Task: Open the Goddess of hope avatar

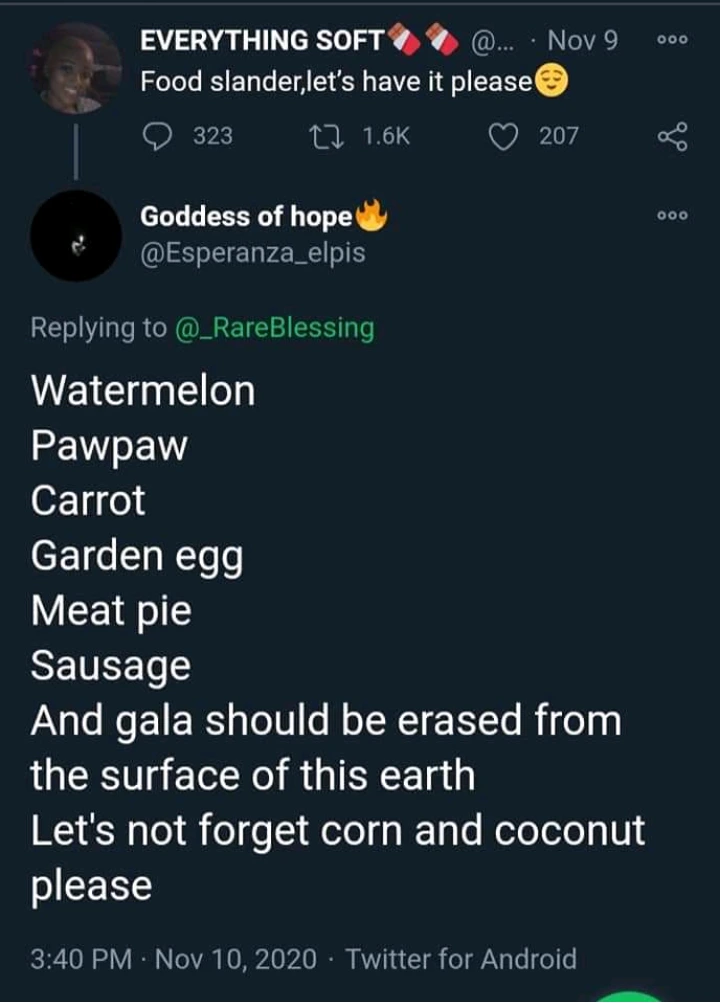Action: click(76, 235)
